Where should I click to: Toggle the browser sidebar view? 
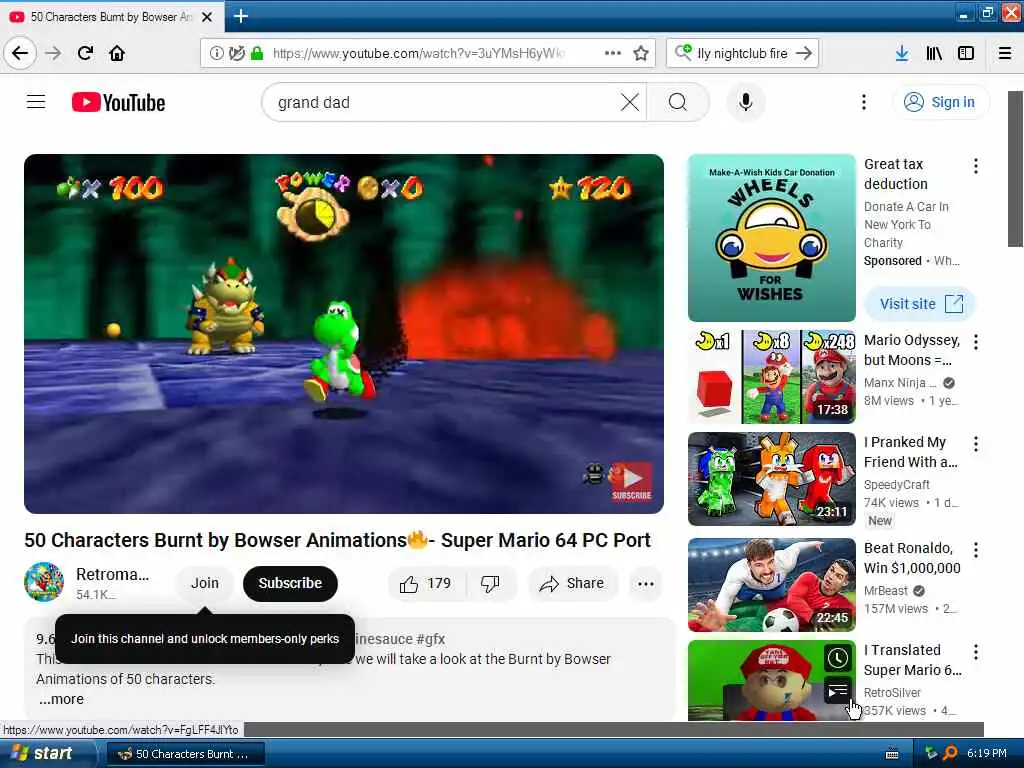pos(966,53)
